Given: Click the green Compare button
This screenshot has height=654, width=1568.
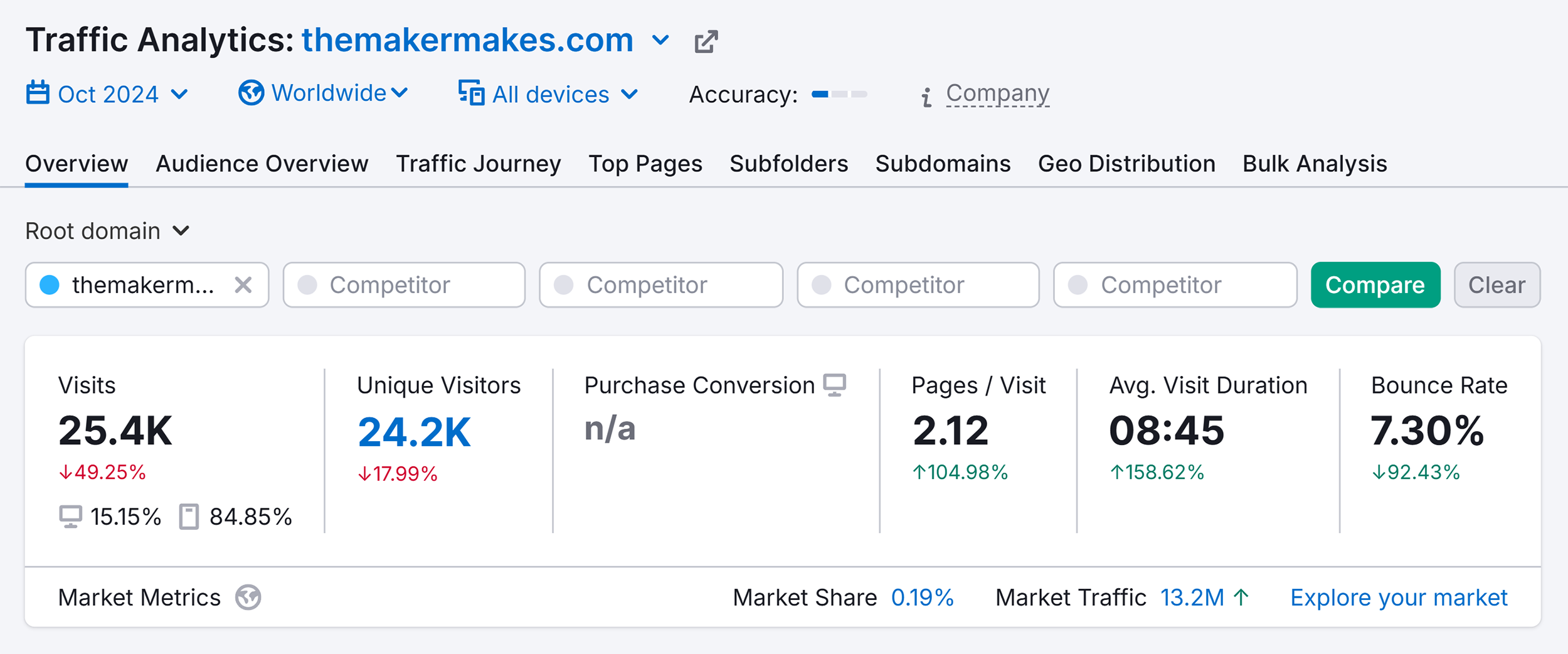Looking at the screenshot, I should point(1375,285).
